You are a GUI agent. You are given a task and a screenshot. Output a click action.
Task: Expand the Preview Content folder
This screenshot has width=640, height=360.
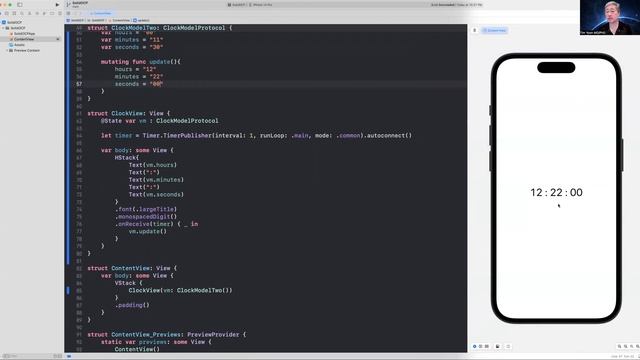click(7, 50)
